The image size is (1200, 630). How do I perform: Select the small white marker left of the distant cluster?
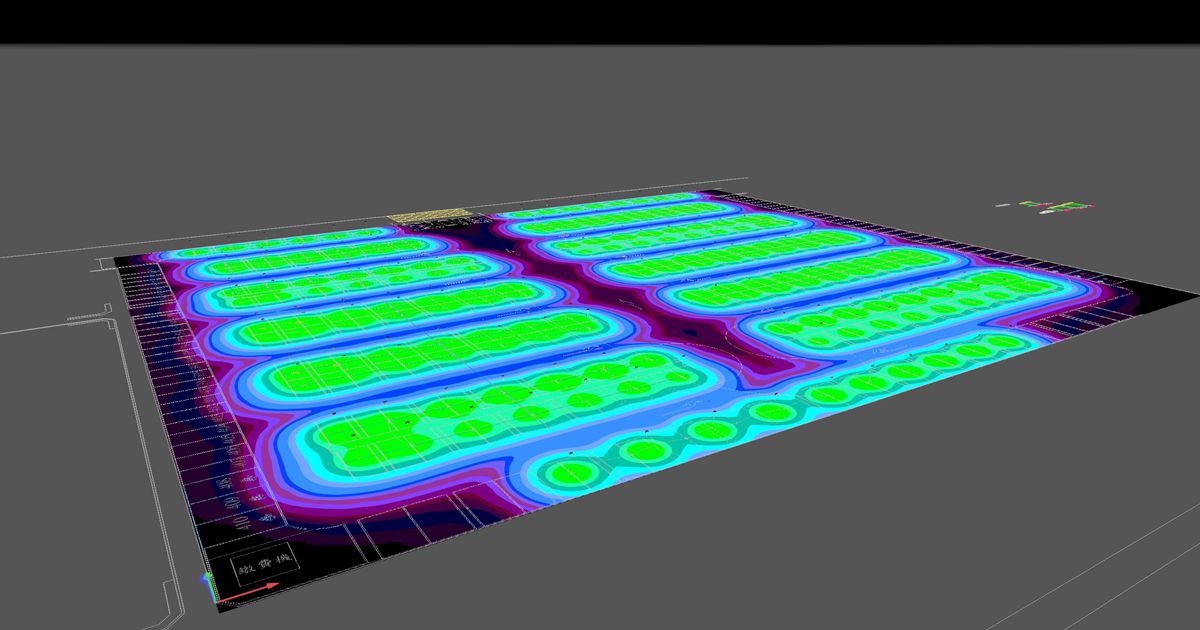tap(1003, 205)
